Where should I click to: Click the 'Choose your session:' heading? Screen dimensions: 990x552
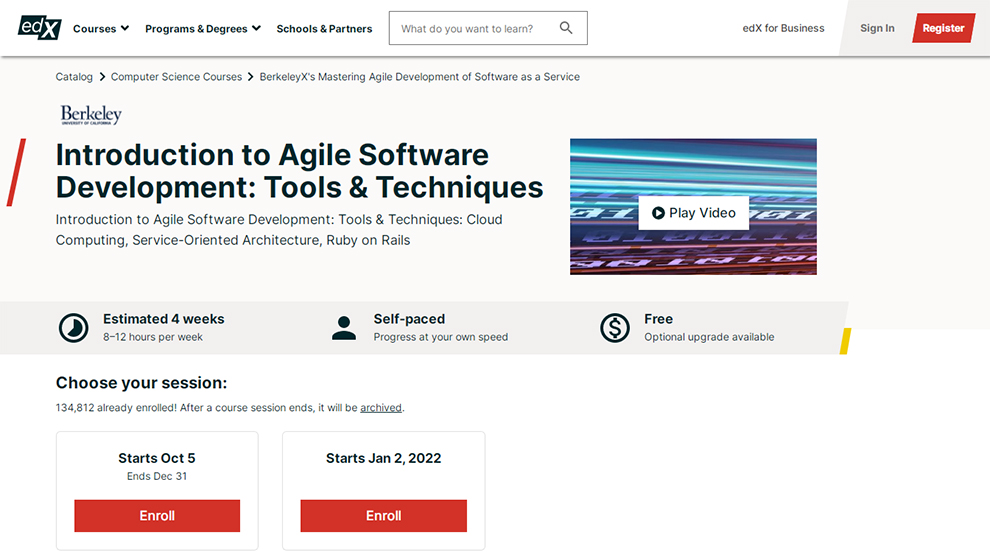click(x=141, y=383)
